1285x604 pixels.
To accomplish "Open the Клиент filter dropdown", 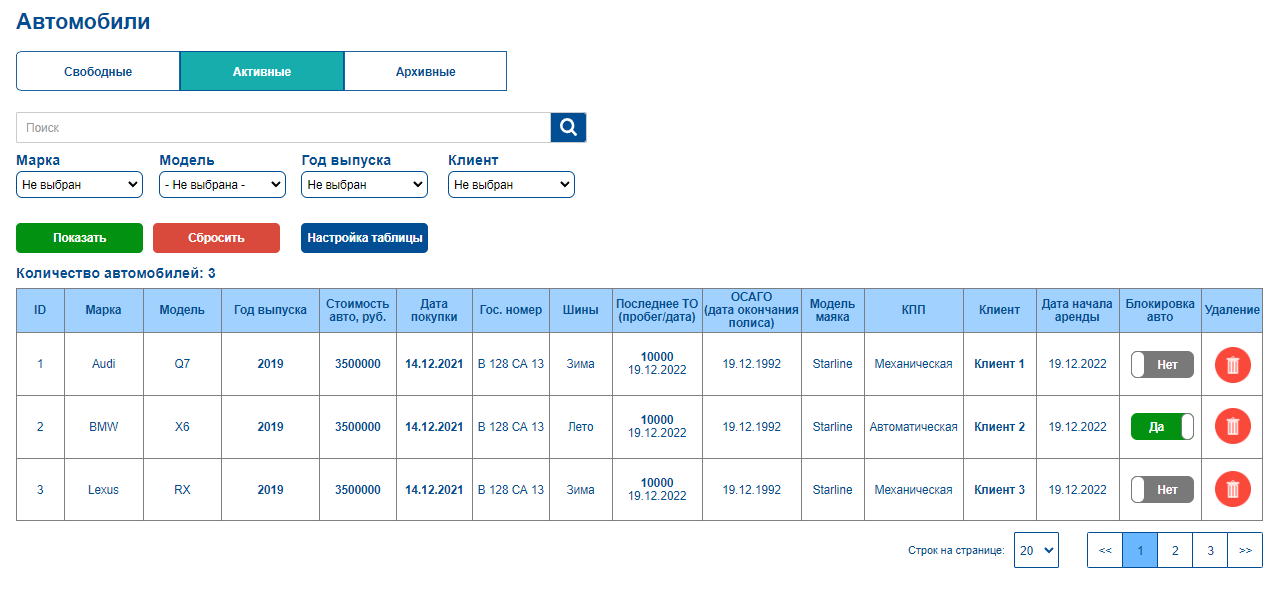I will click(x=511, y=184).
